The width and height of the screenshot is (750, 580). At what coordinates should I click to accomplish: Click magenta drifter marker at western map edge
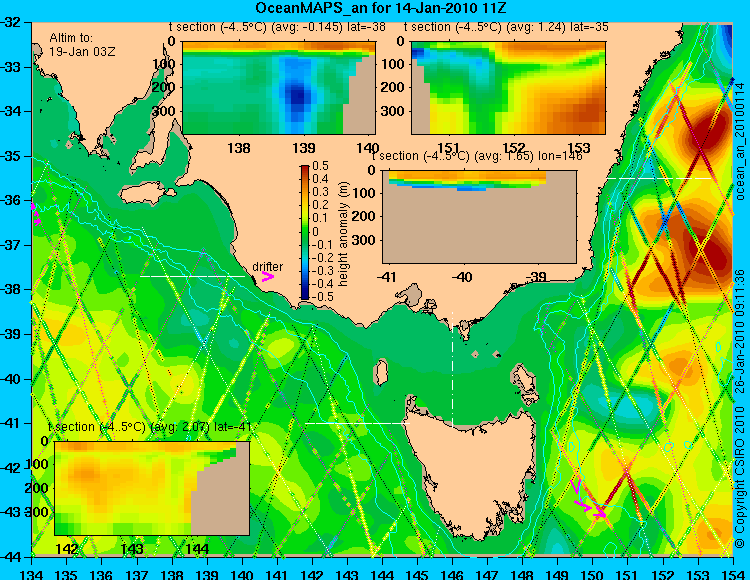pyautogui.click(x=35, y=215)
